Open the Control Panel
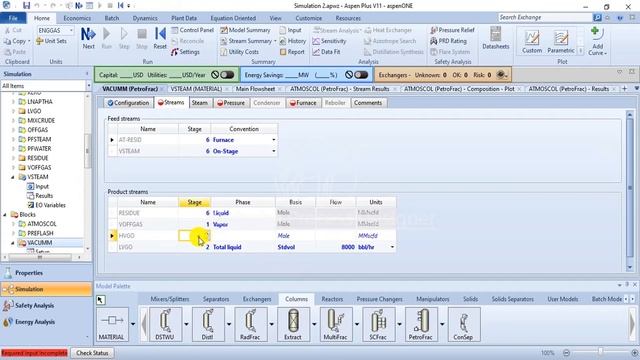 point(192,30)
